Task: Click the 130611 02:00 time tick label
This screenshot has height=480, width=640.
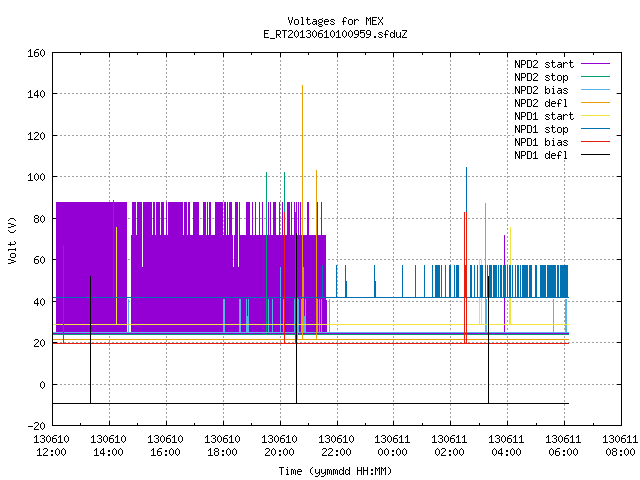Action: pyautogui.click(x=449, y=446)
